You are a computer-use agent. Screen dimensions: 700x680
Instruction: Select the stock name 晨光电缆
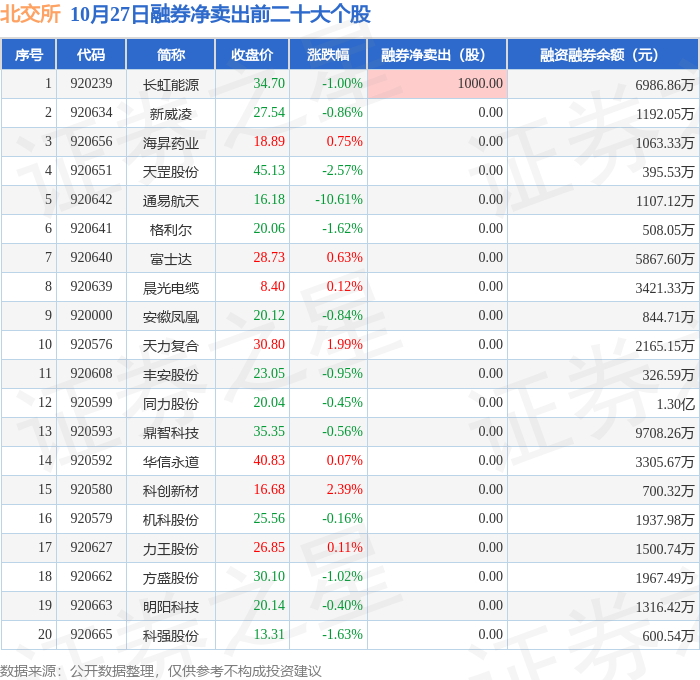[x=171, y=288]
